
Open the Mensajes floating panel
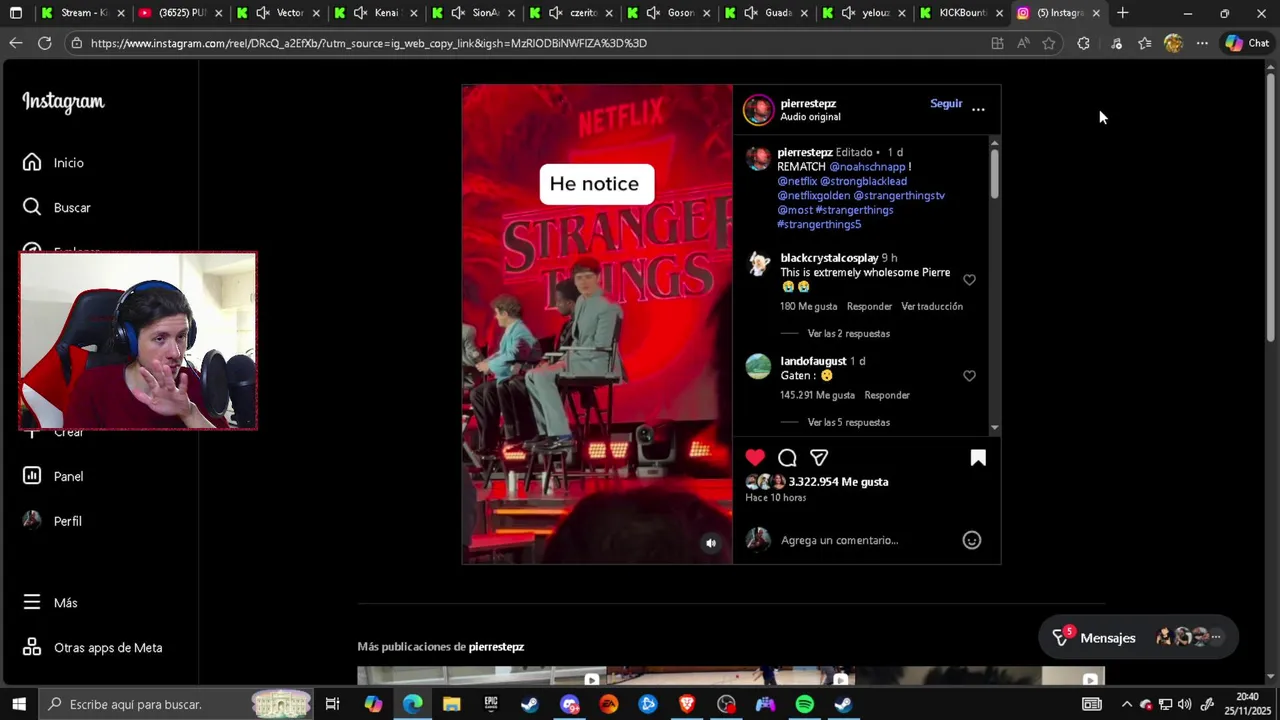click(1137, 637)
